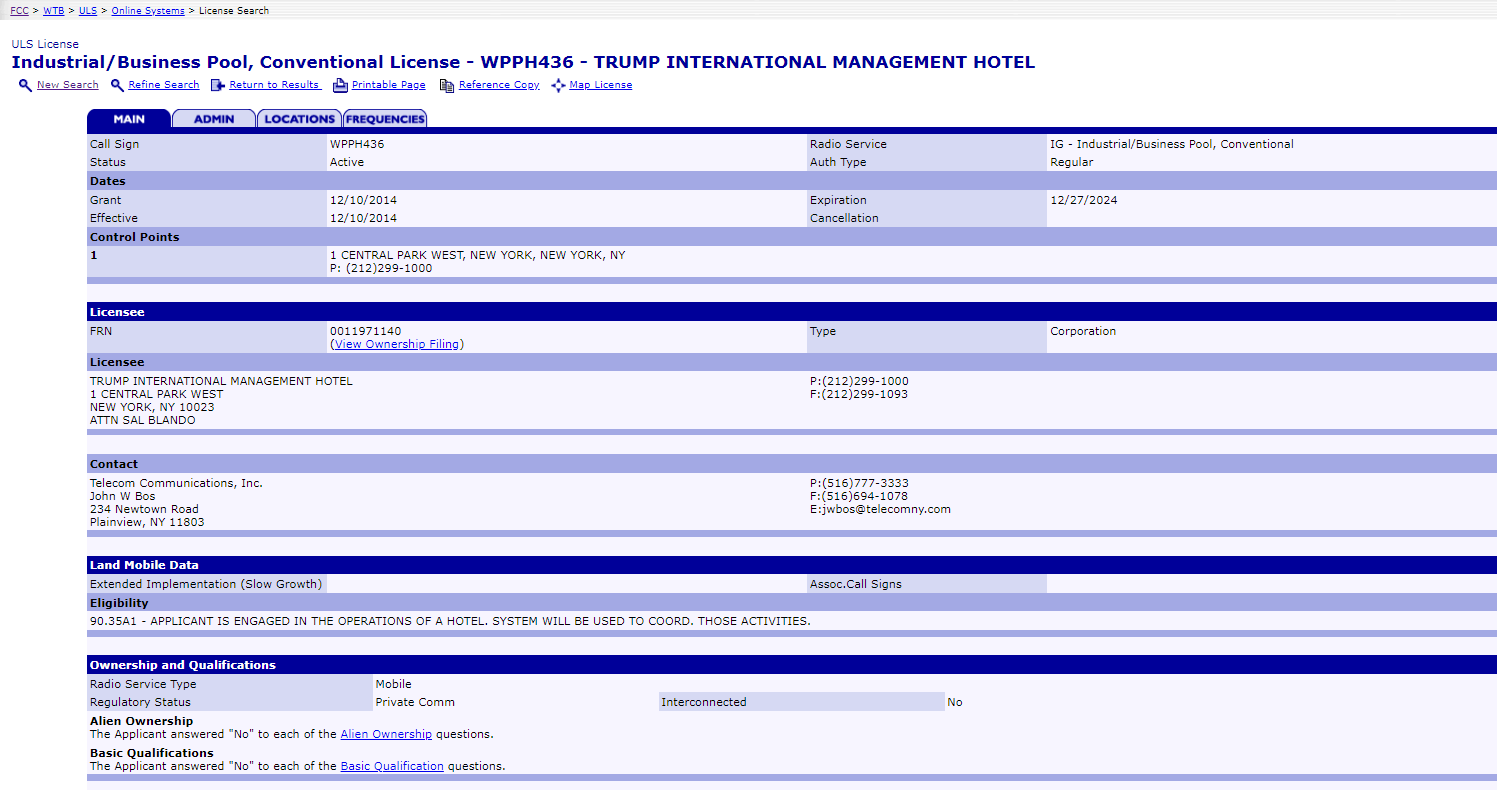Click the Extended Implementation (Slow Growth) label
Screen dimensions: 1499x790
tap(206, 584)
